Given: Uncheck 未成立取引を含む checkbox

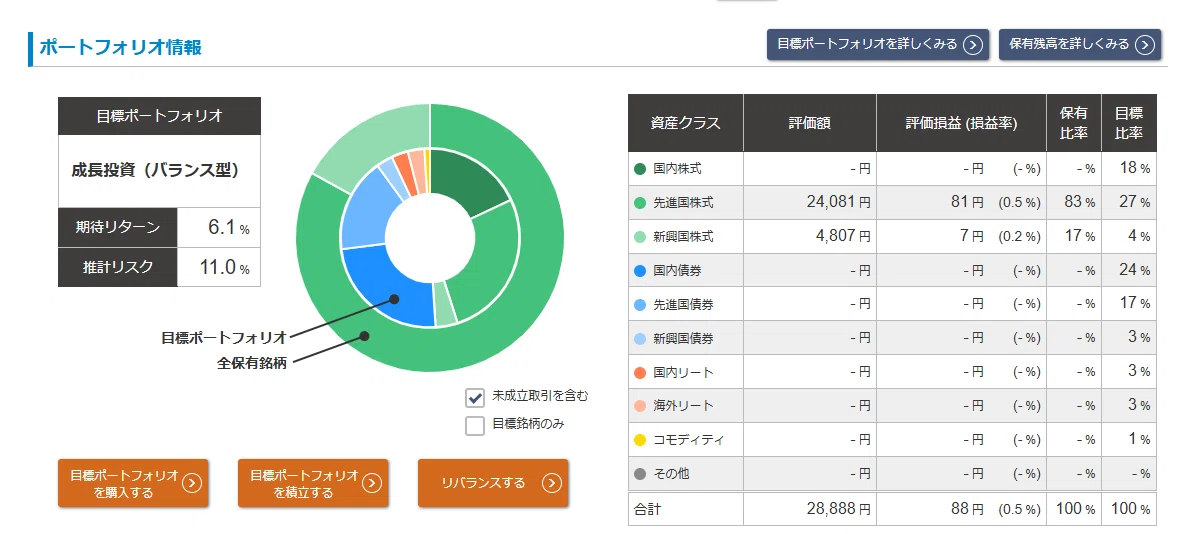Looking at the screenshot, I should tap(475, 397).
